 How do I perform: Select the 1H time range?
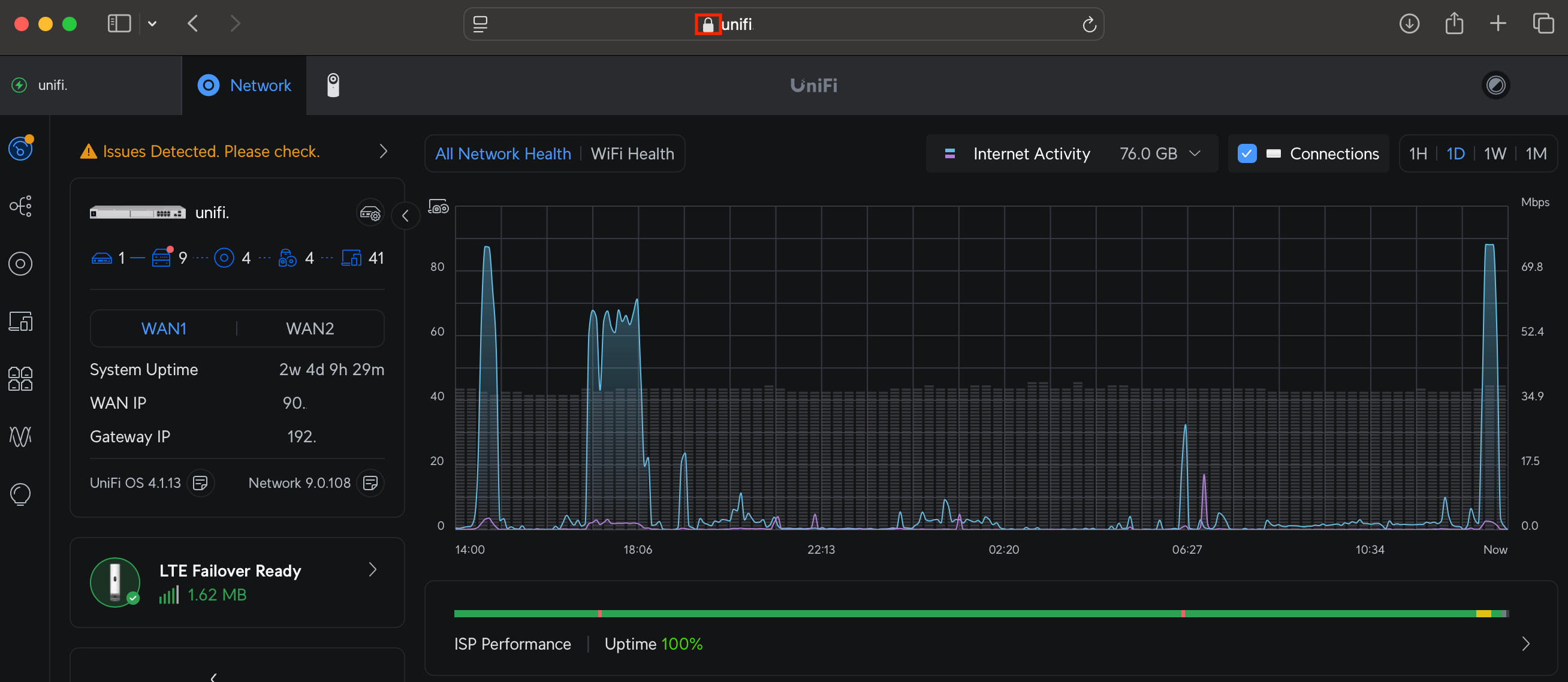point(1418,153)
